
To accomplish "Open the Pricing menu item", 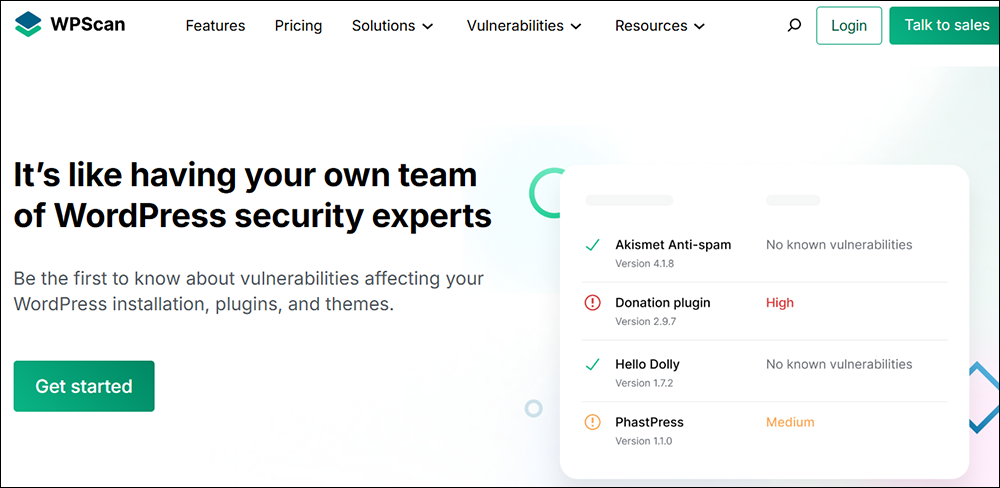I will [298, 26].
